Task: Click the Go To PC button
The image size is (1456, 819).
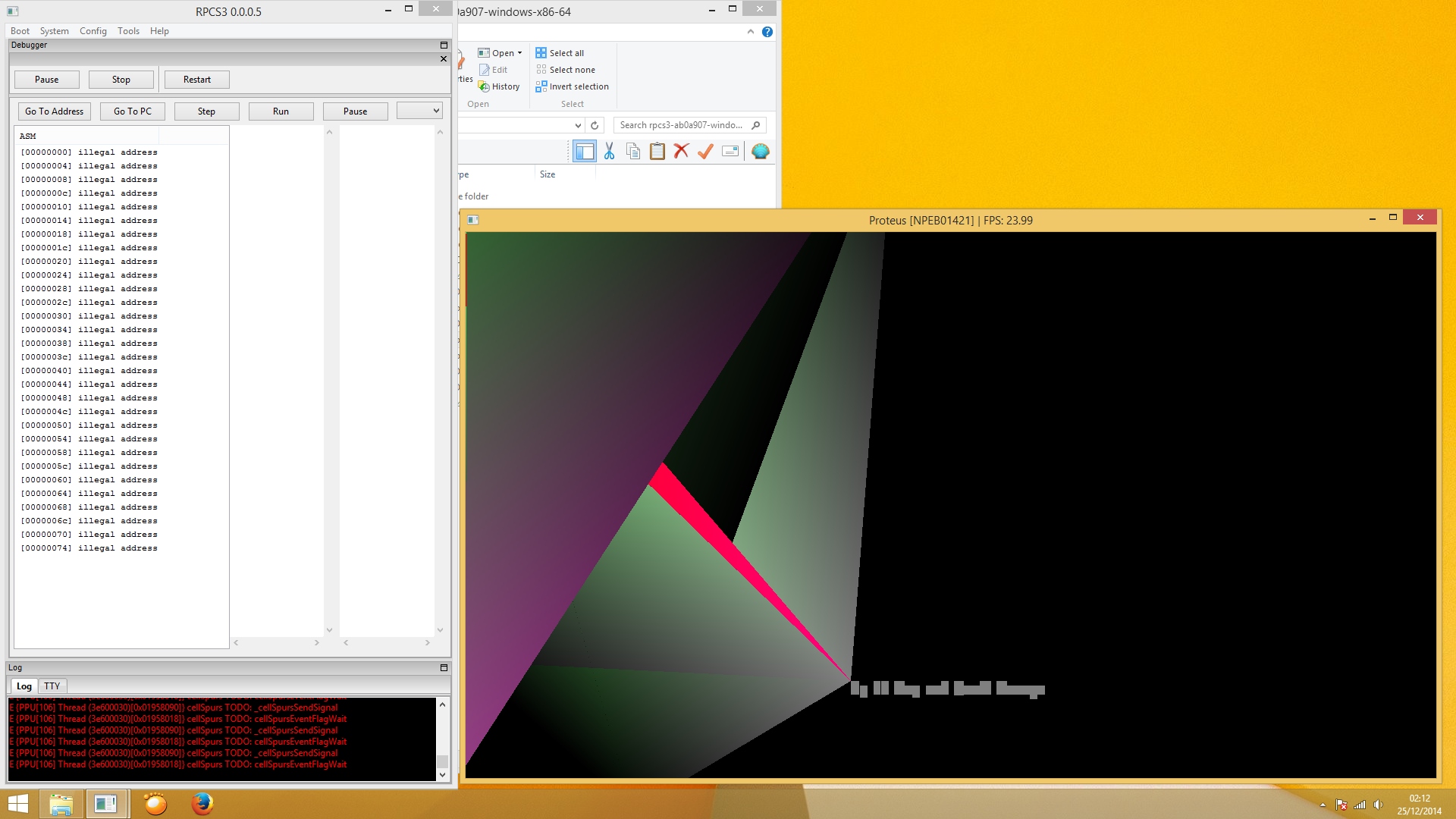Action: tap(132, 111)
